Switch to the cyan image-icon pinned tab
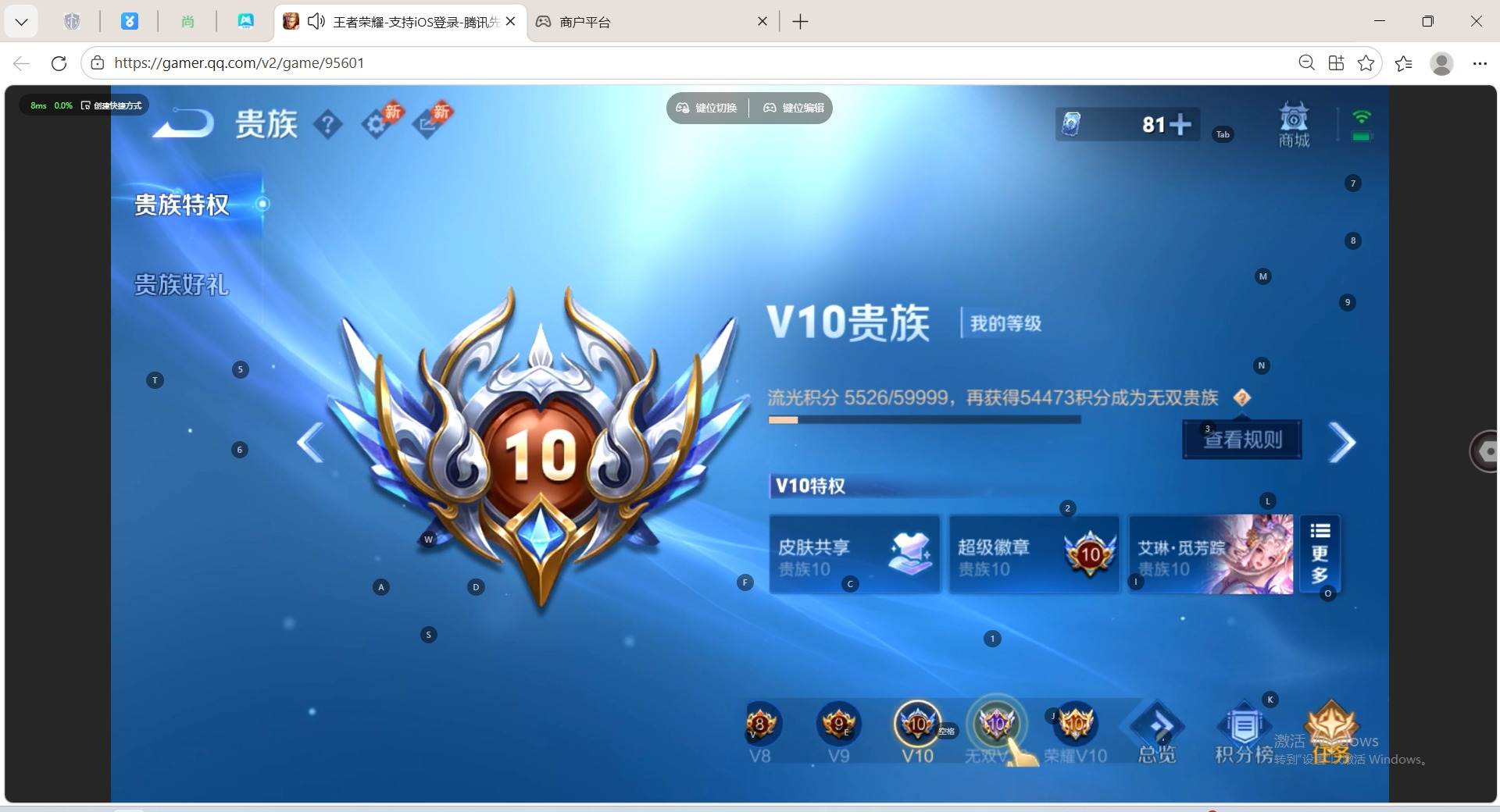The height and width of the screenshot is (812, 1500). 245,22
